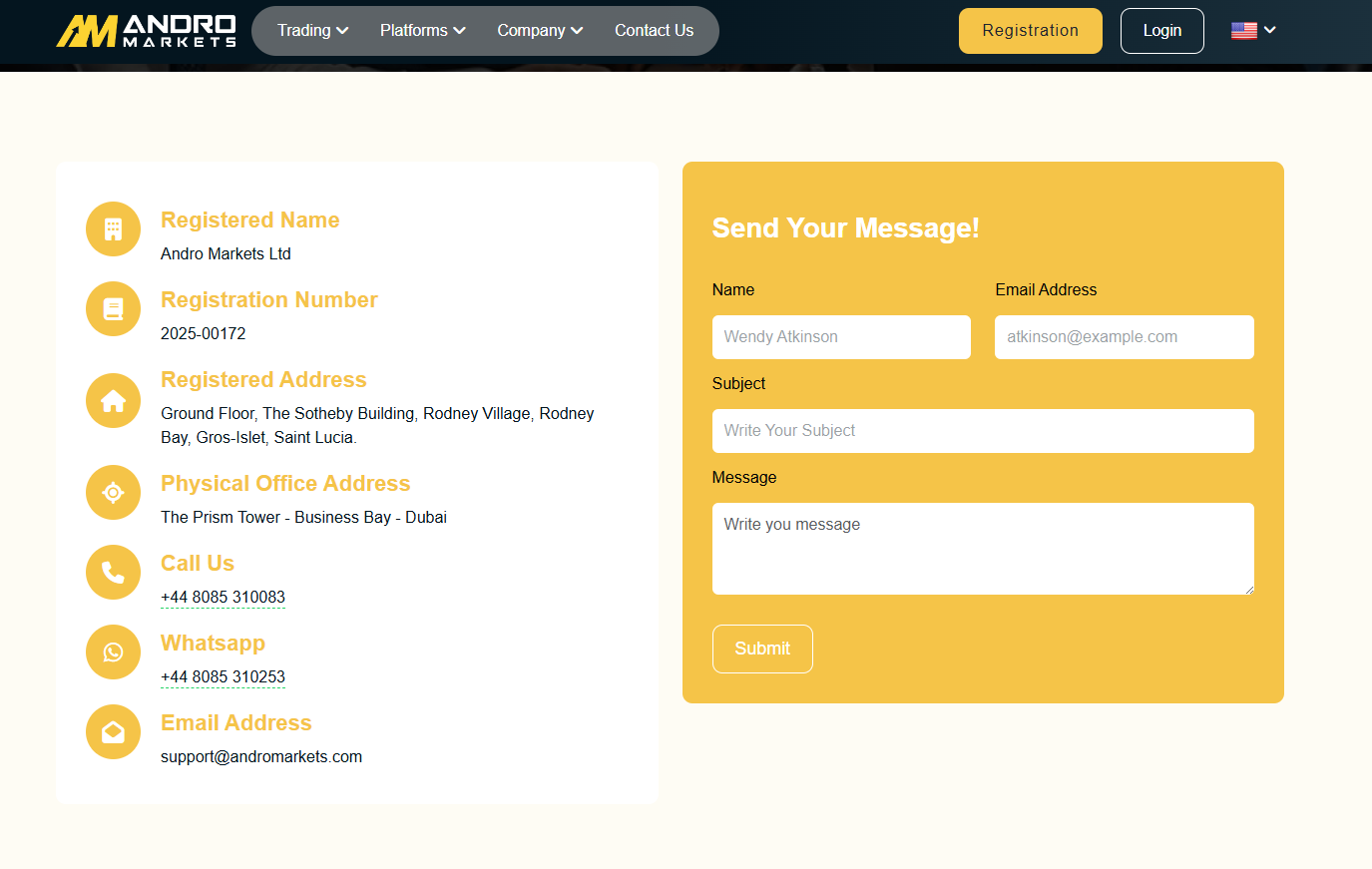Viewport: 1372px width, 869px height.
Task: Click the Call Us heading
Action: coord(198,563)
